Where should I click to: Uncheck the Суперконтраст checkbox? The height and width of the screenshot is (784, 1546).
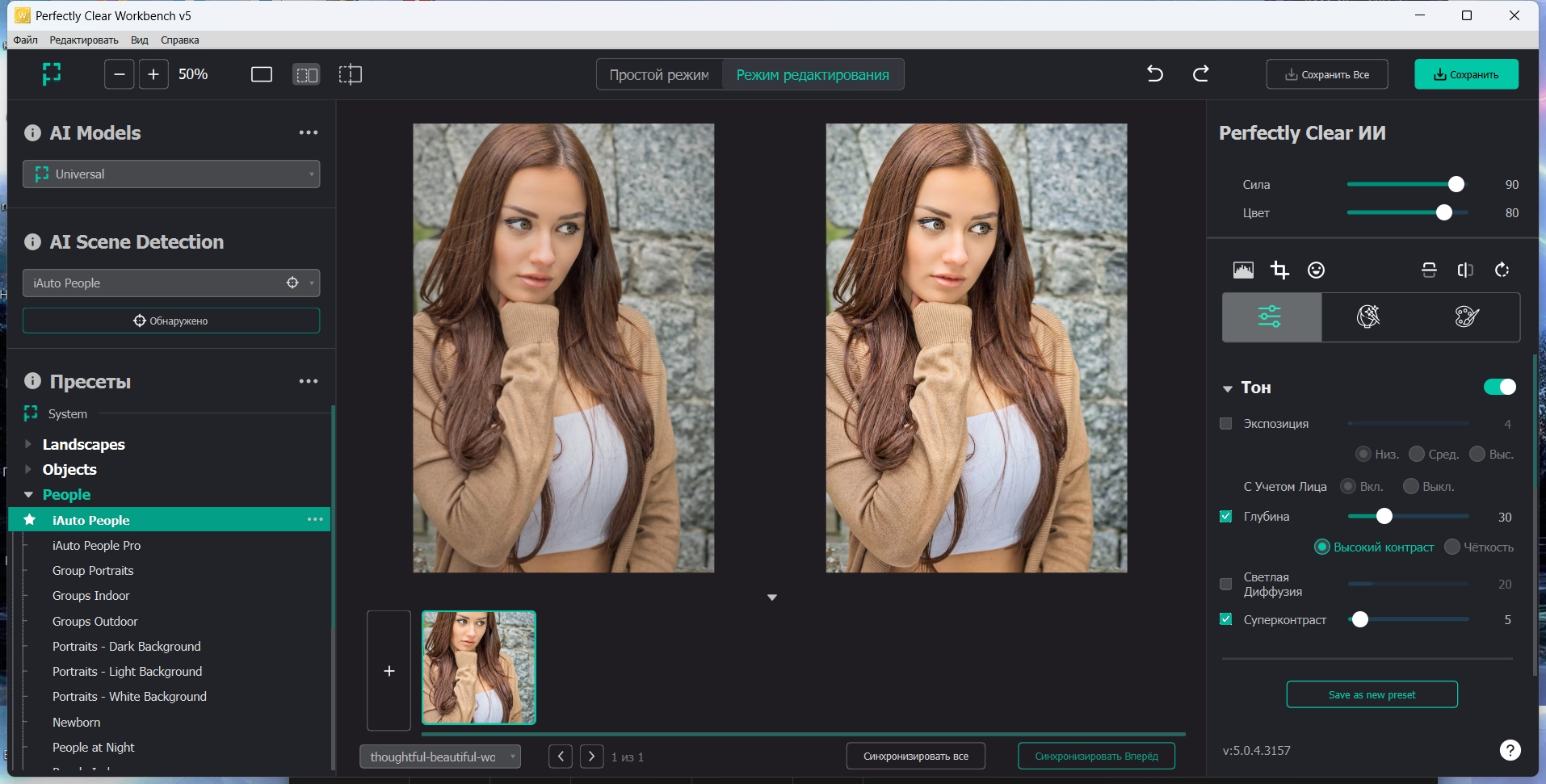click(1226, 619)
